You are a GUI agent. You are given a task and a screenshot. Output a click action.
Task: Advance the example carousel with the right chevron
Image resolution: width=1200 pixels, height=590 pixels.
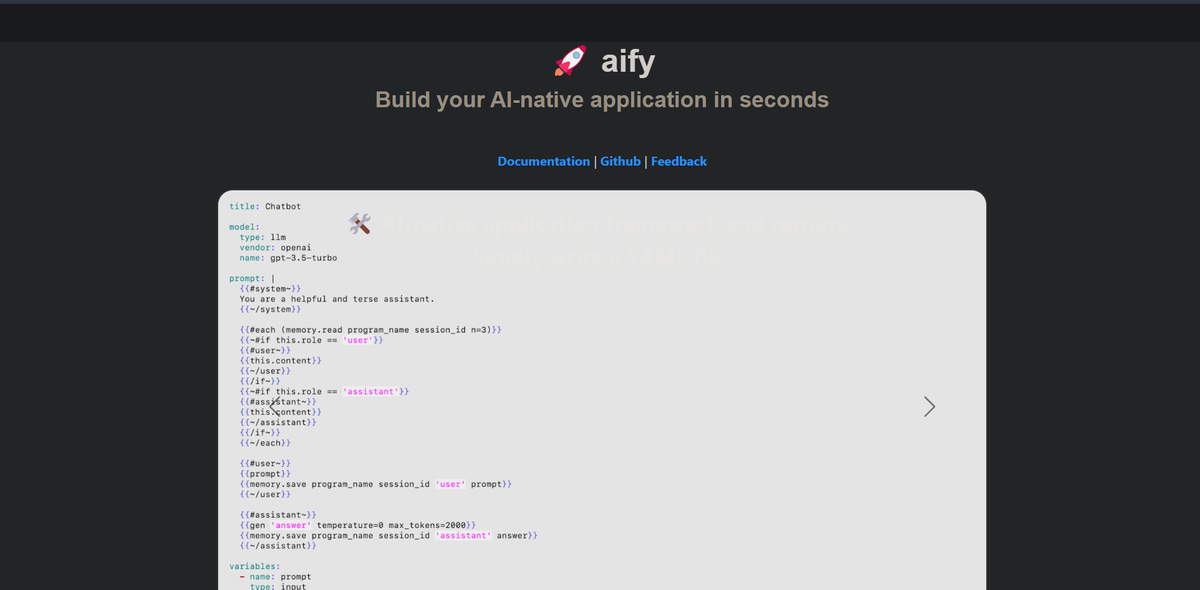(x=929, y=406)
